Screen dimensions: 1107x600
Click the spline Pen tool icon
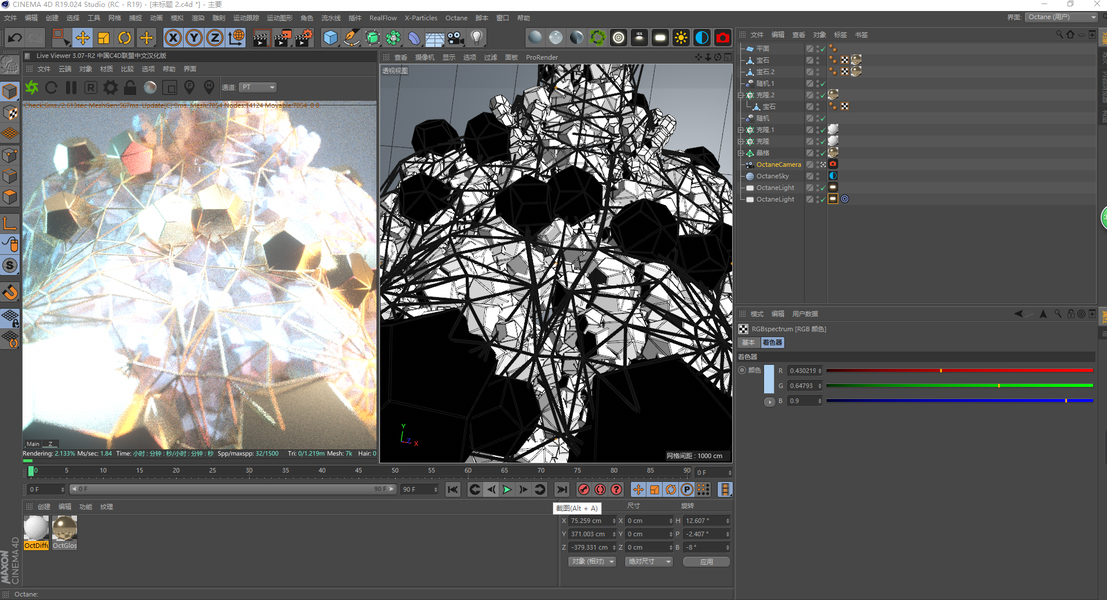tap(351, 37)
